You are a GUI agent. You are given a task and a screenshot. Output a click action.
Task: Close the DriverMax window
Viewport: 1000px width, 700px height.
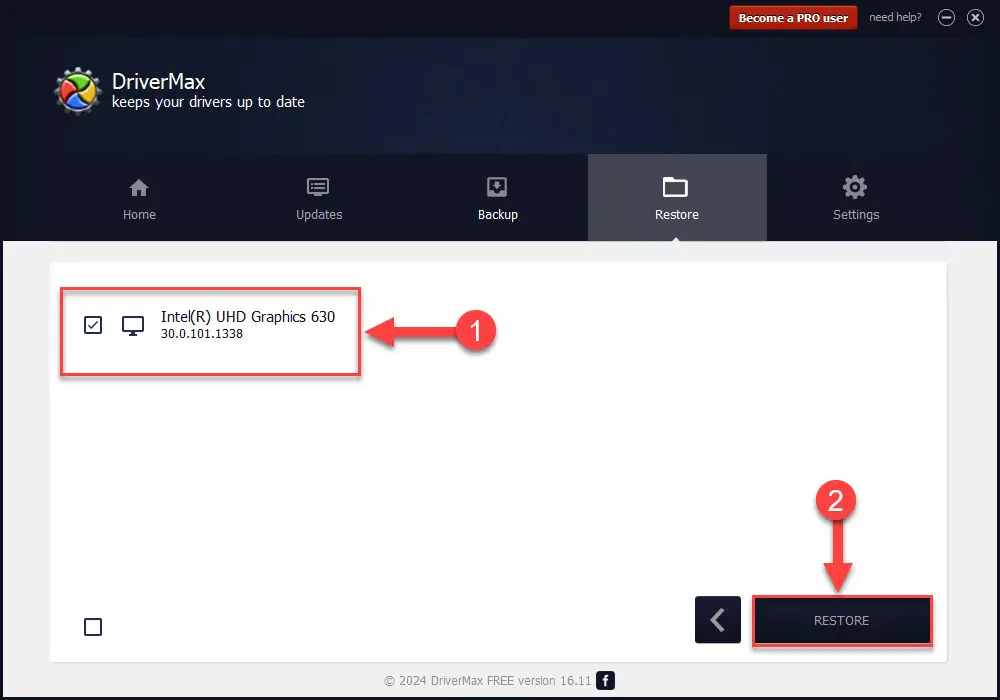pos(975,18)
